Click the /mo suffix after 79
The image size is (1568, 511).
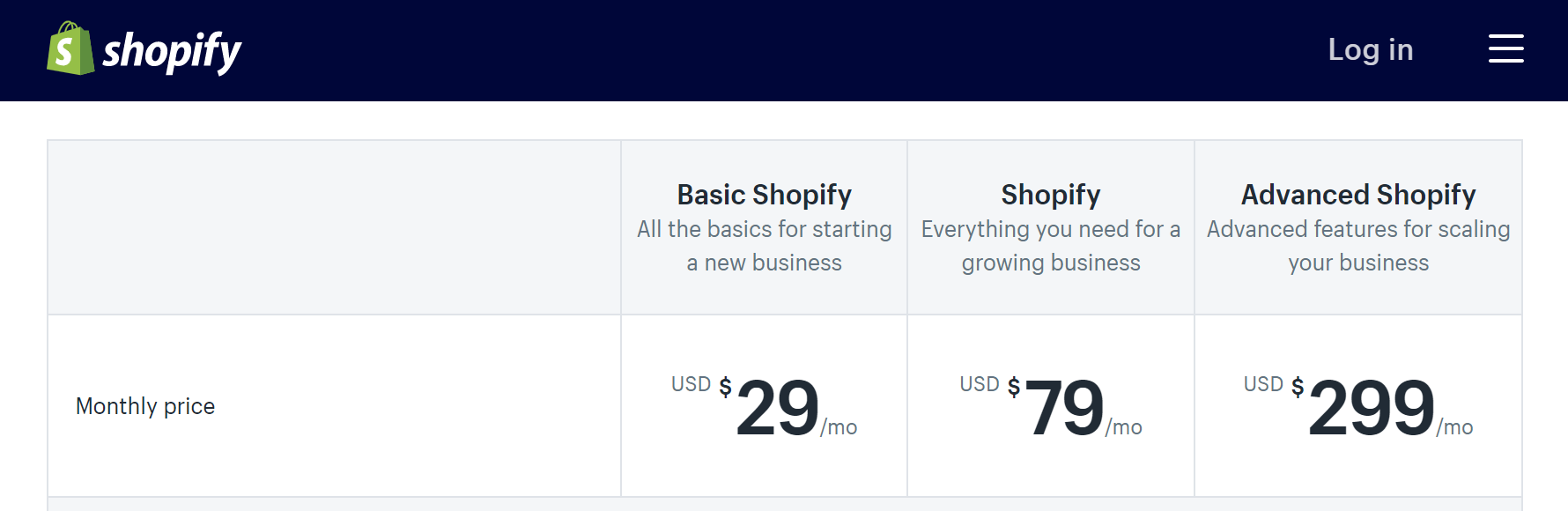[x=1124, y=427]
